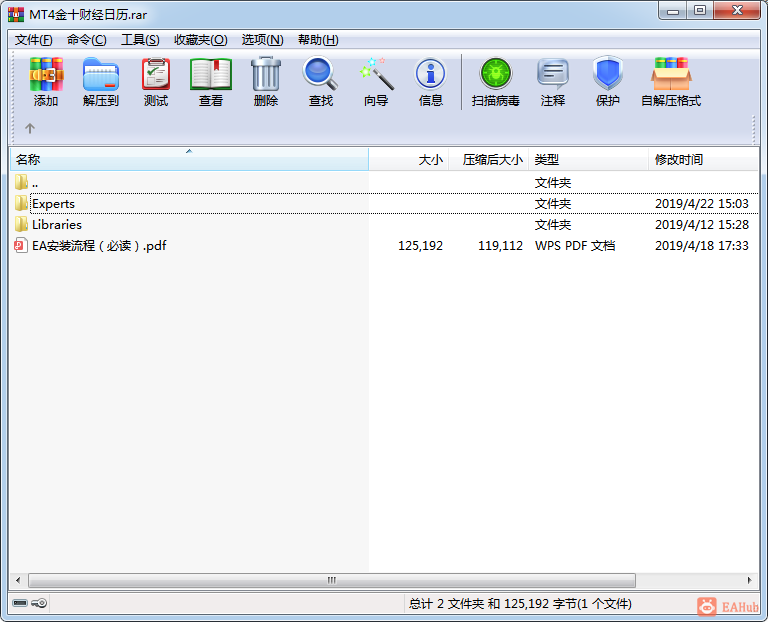Click the 添加 (Add) toolbar icon
The width and height of the screenshot is (768, 622).
point(46,74)
